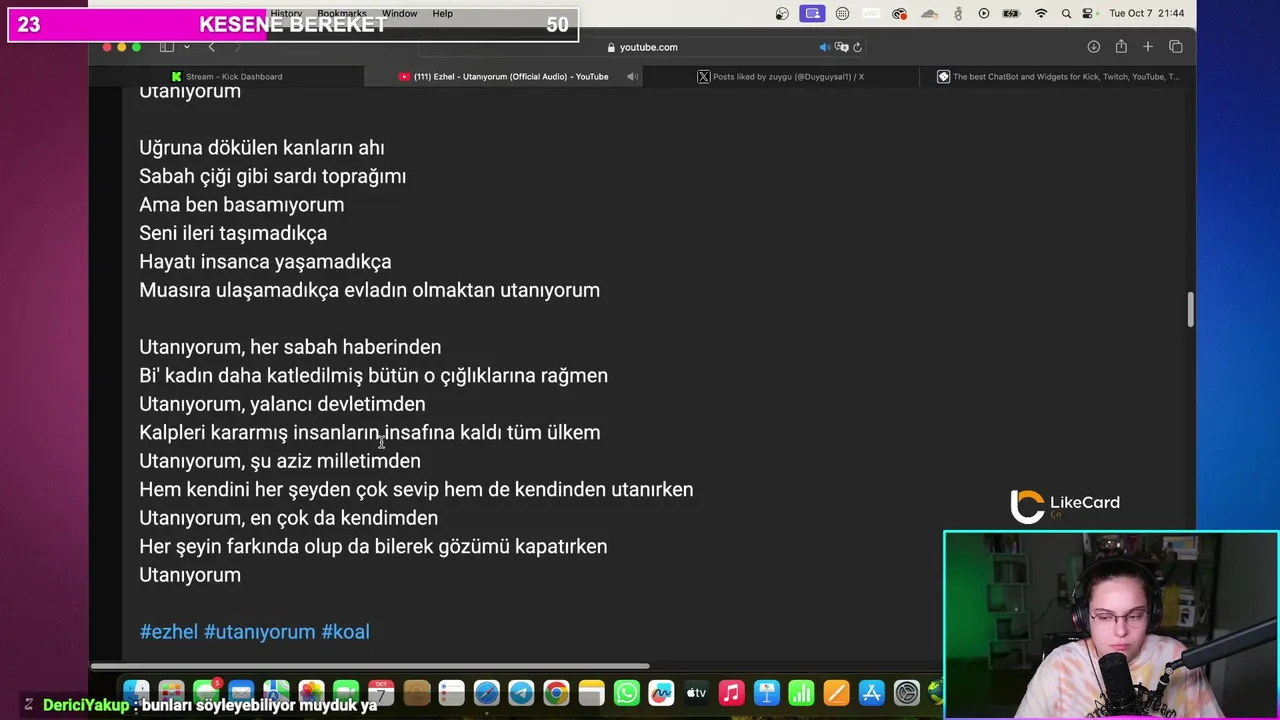Screen dimensions: 1280x720
Task: Click the date and time Tue Oct 7
Action: point(1146,13)
